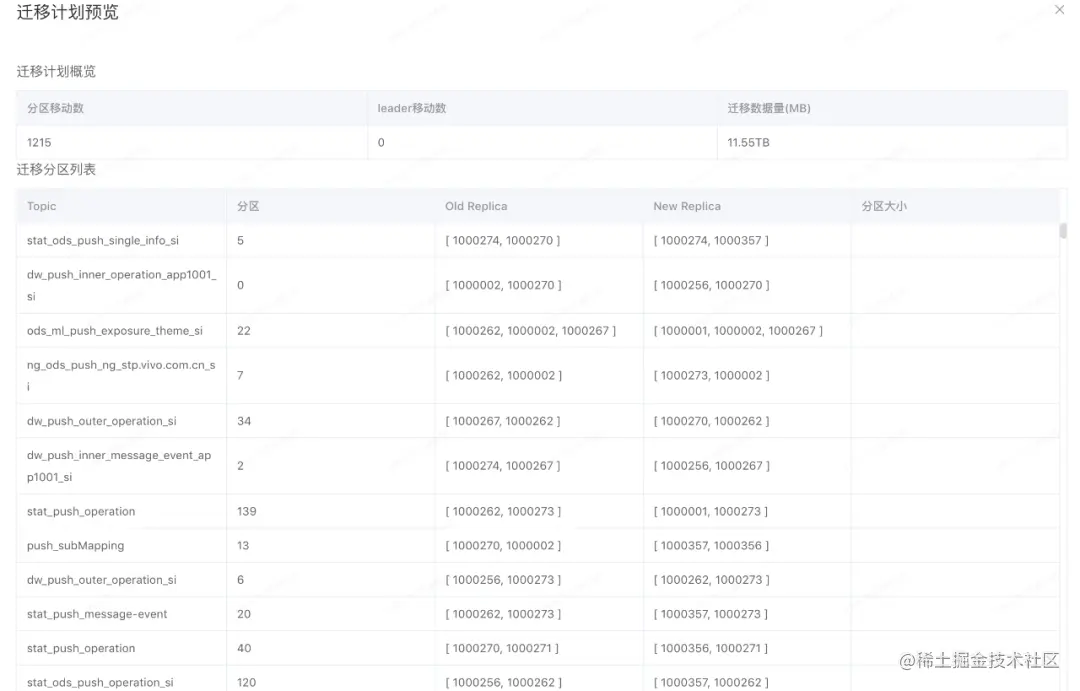
Task: Select topic push_subMapping
Action: tap(76, 546)
